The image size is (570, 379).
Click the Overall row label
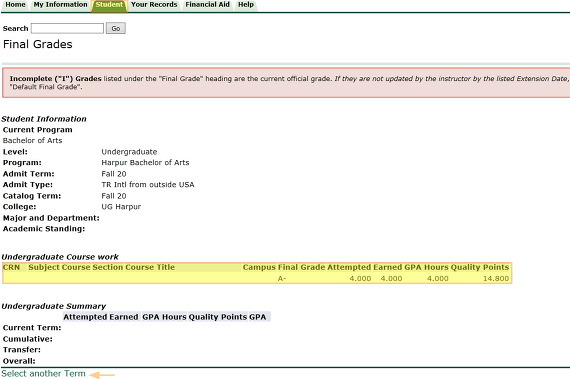click(x=19, y=361)
